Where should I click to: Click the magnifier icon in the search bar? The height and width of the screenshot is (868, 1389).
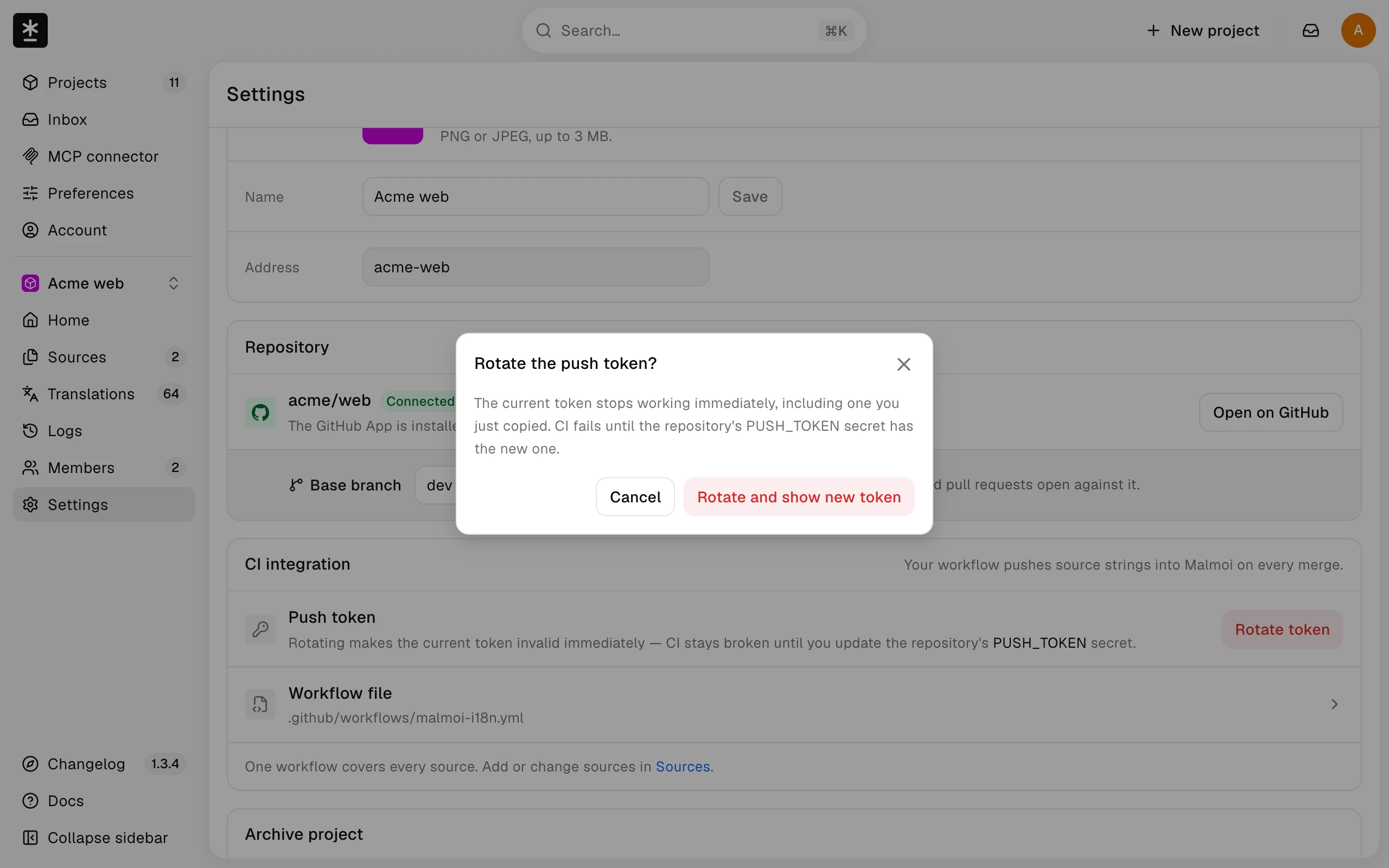coord(543,30)
